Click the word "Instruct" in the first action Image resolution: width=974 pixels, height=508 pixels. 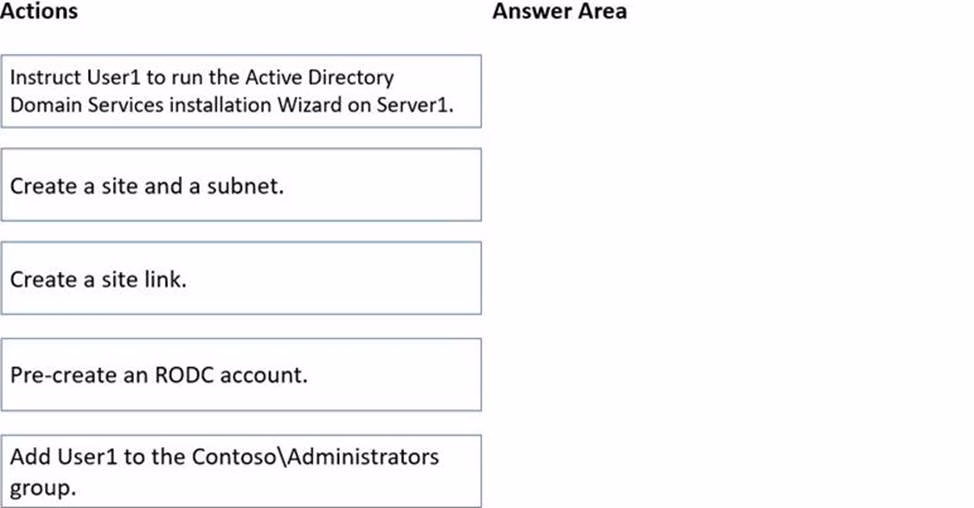(x=43, y=77)
